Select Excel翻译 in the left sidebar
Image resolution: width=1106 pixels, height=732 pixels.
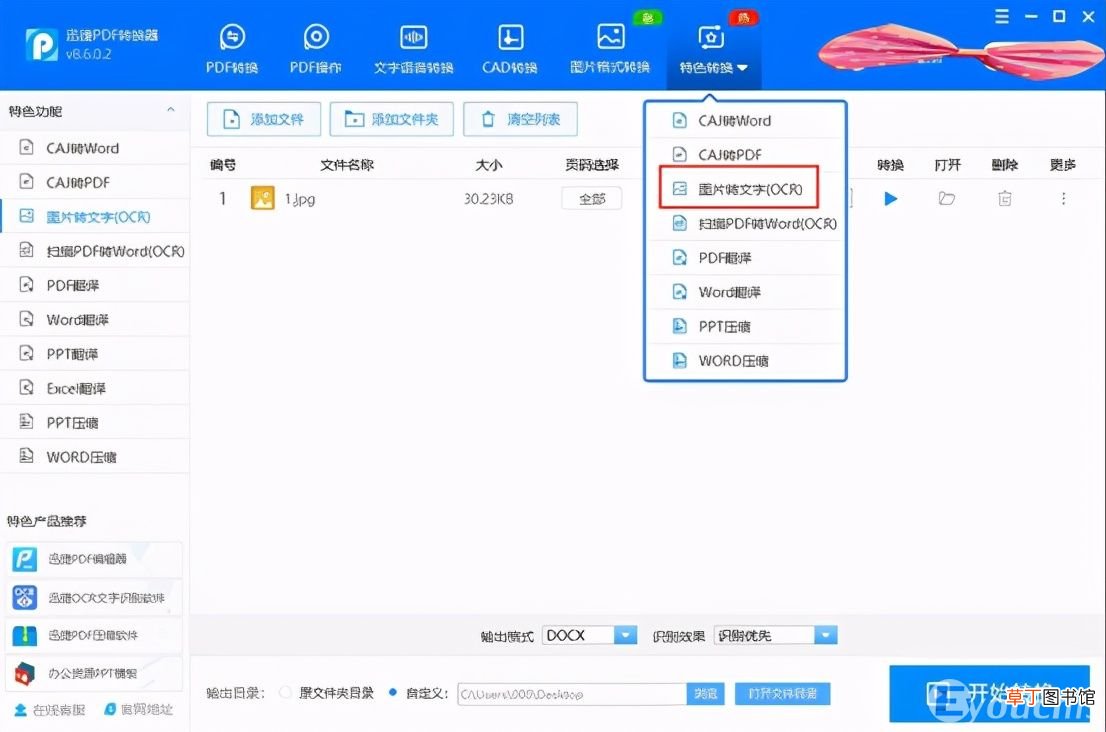point(95,388)
